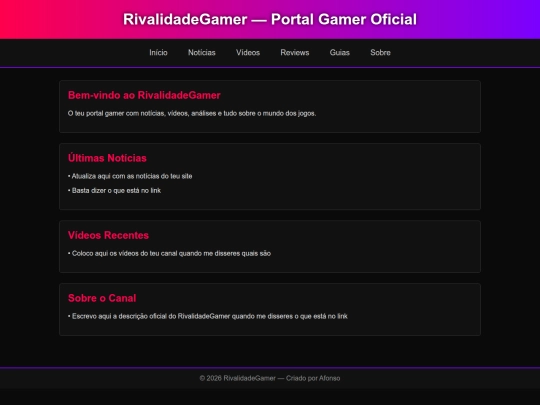Open the Vídeos nav item
540x405 pixels.
coord(248,52)
